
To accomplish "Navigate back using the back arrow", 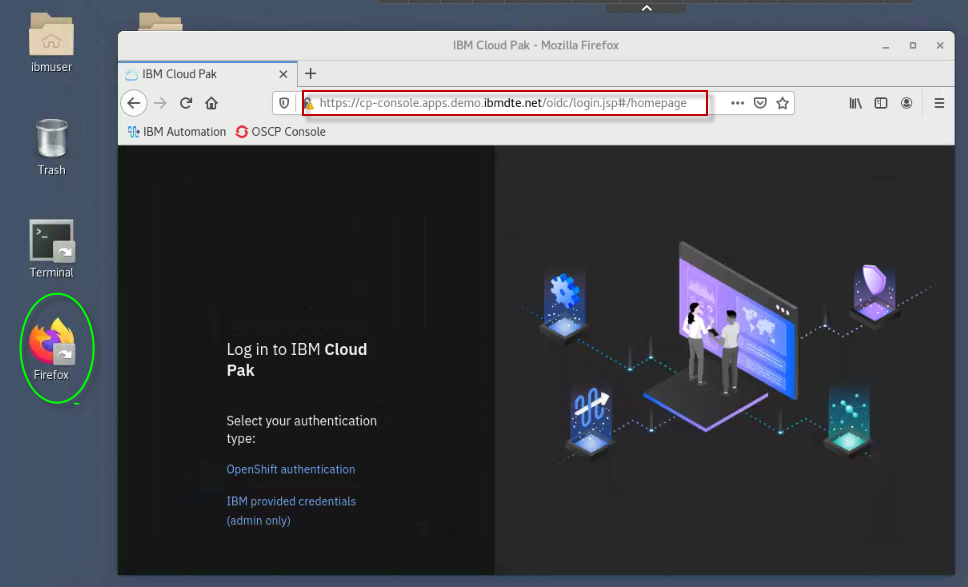I will tap(134, 103).
